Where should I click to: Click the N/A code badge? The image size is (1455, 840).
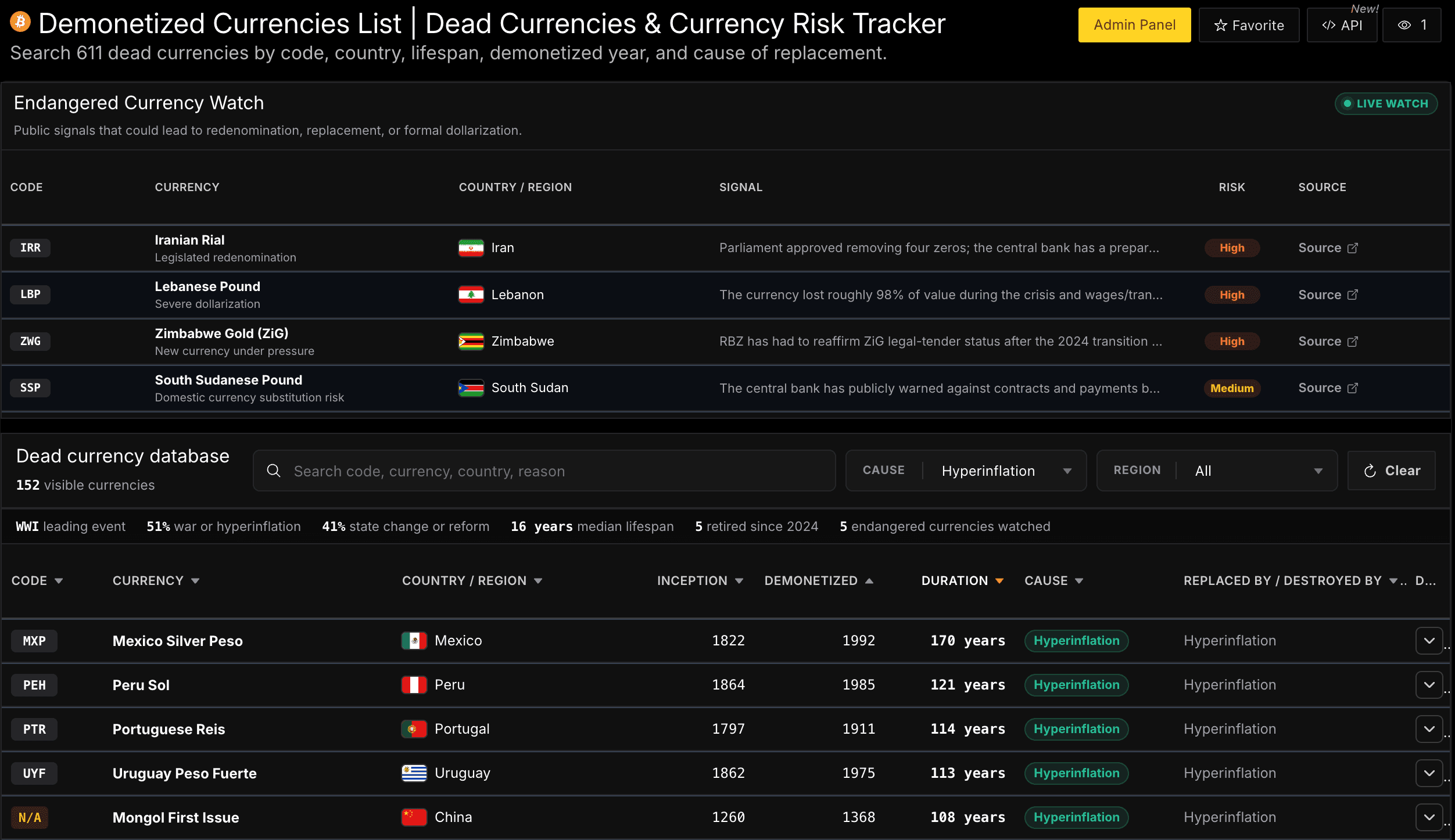click(30, 817)
